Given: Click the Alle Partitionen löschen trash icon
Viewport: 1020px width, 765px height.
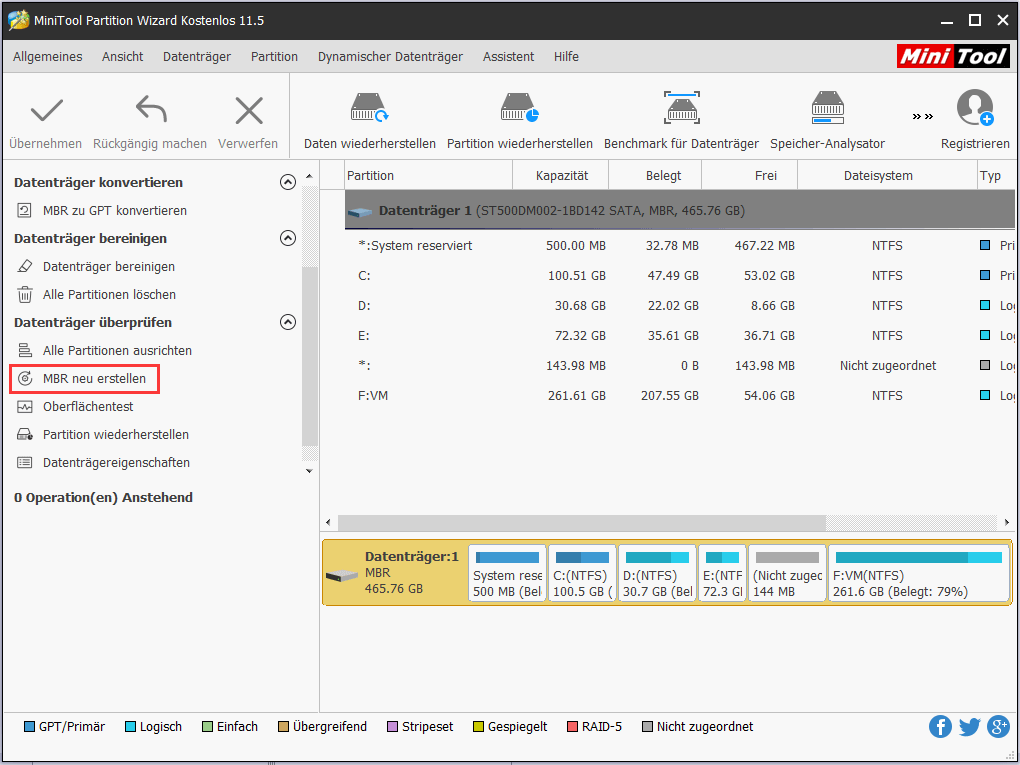Looking at the screenshot, I should [x=25, y=294].
